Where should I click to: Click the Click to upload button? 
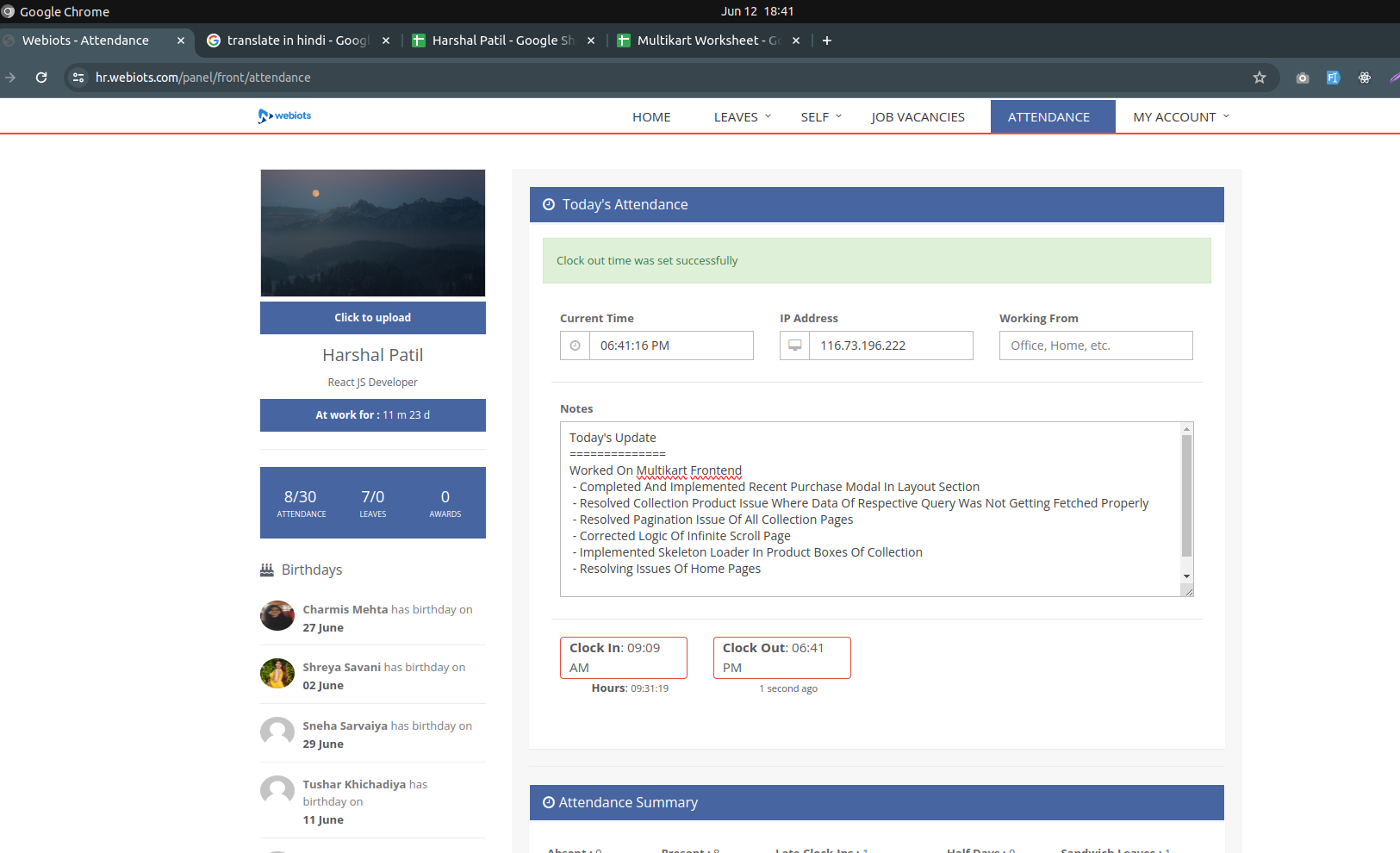pyautogui.click(x=372, y=318)
